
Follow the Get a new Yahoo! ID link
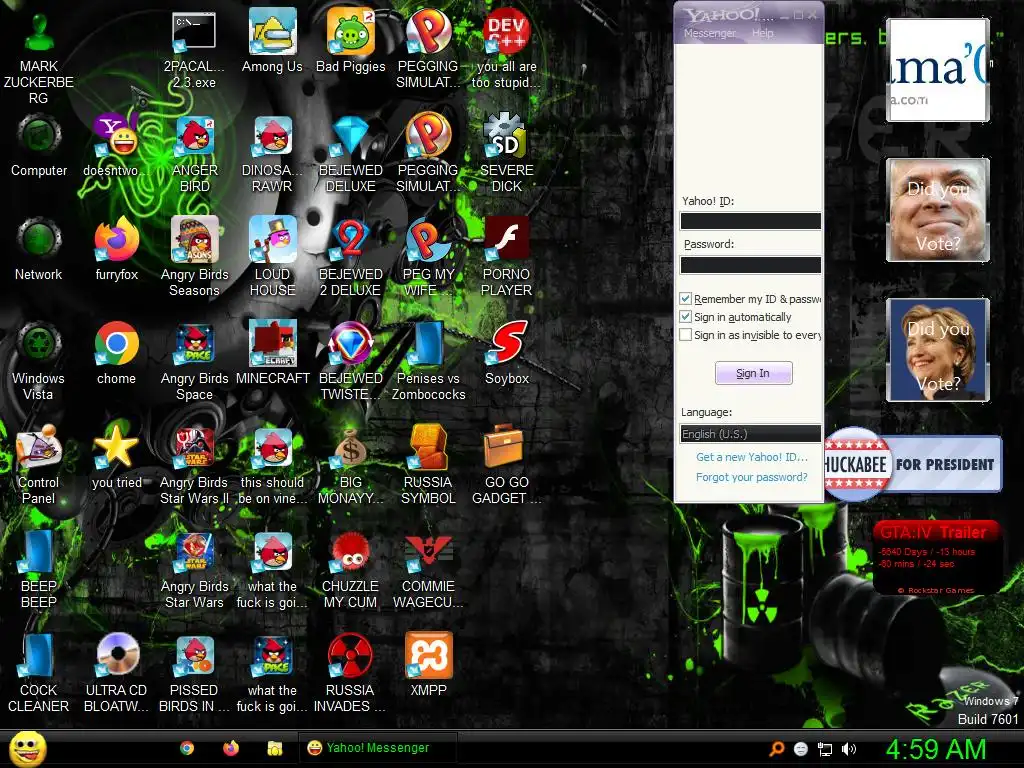[x=752, y=457]
